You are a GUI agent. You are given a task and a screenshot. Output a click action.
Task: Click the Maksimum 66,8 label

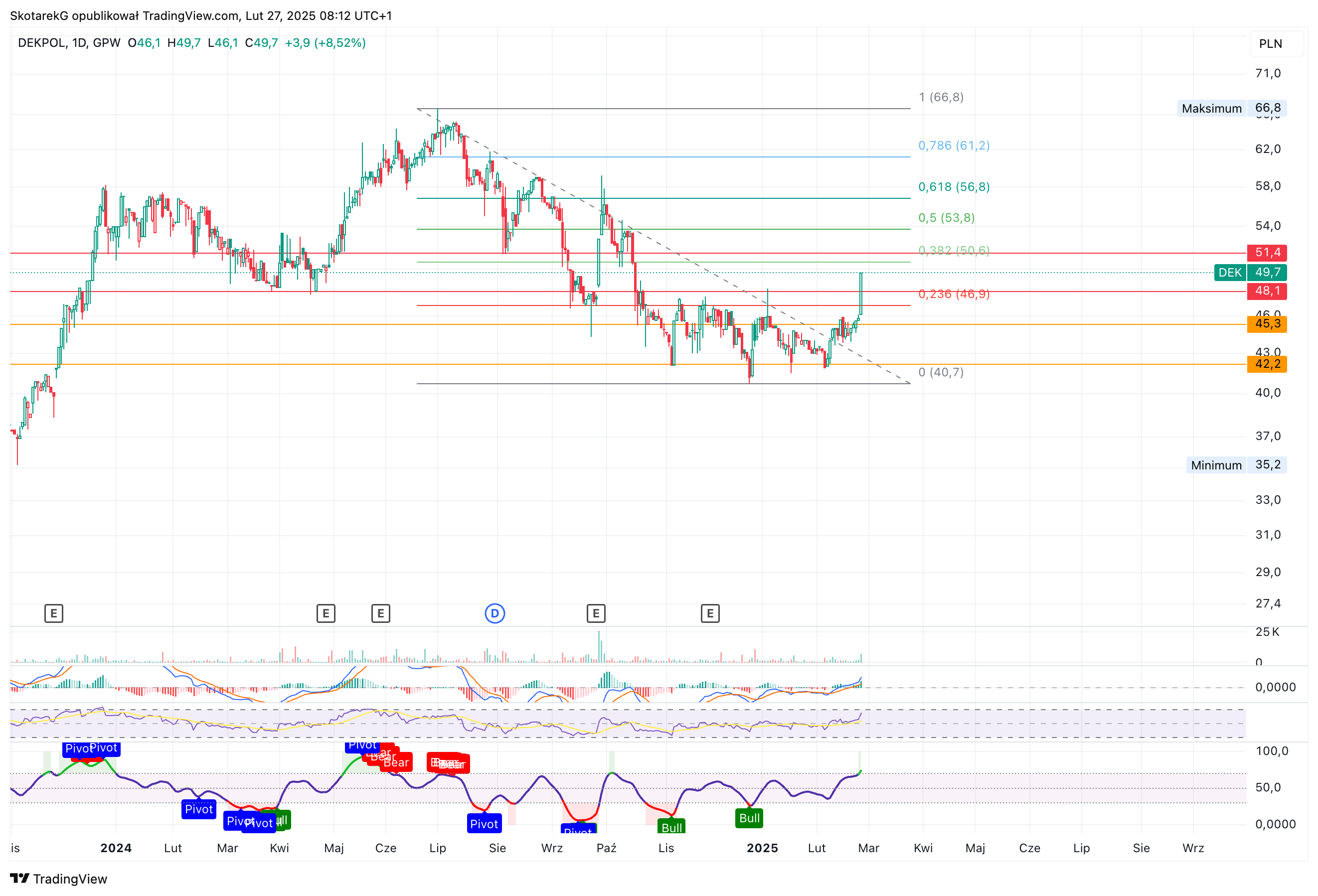coord(1232,108)
